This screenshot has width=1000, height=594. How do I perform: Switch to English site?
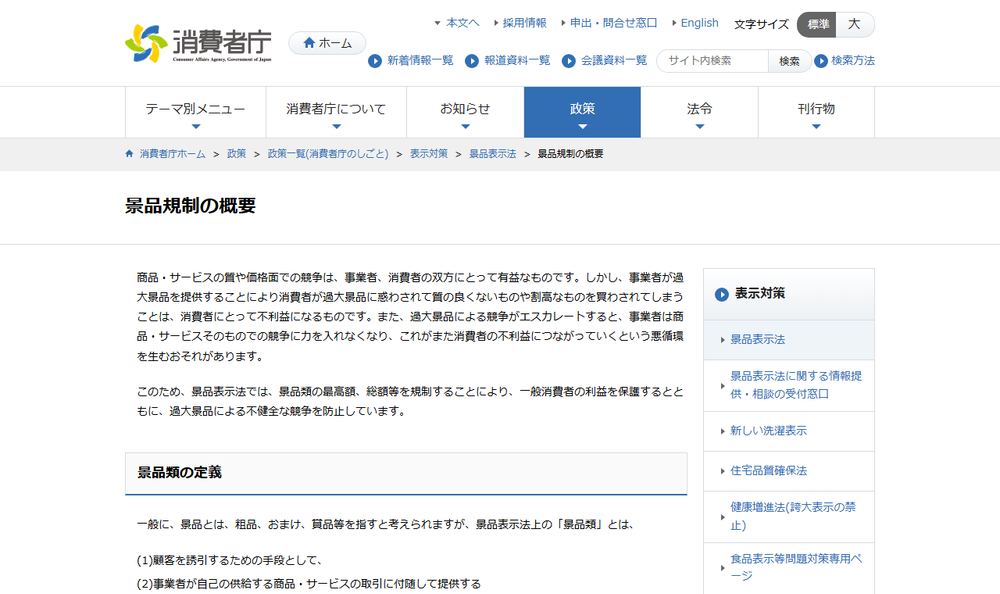[699, 23]
